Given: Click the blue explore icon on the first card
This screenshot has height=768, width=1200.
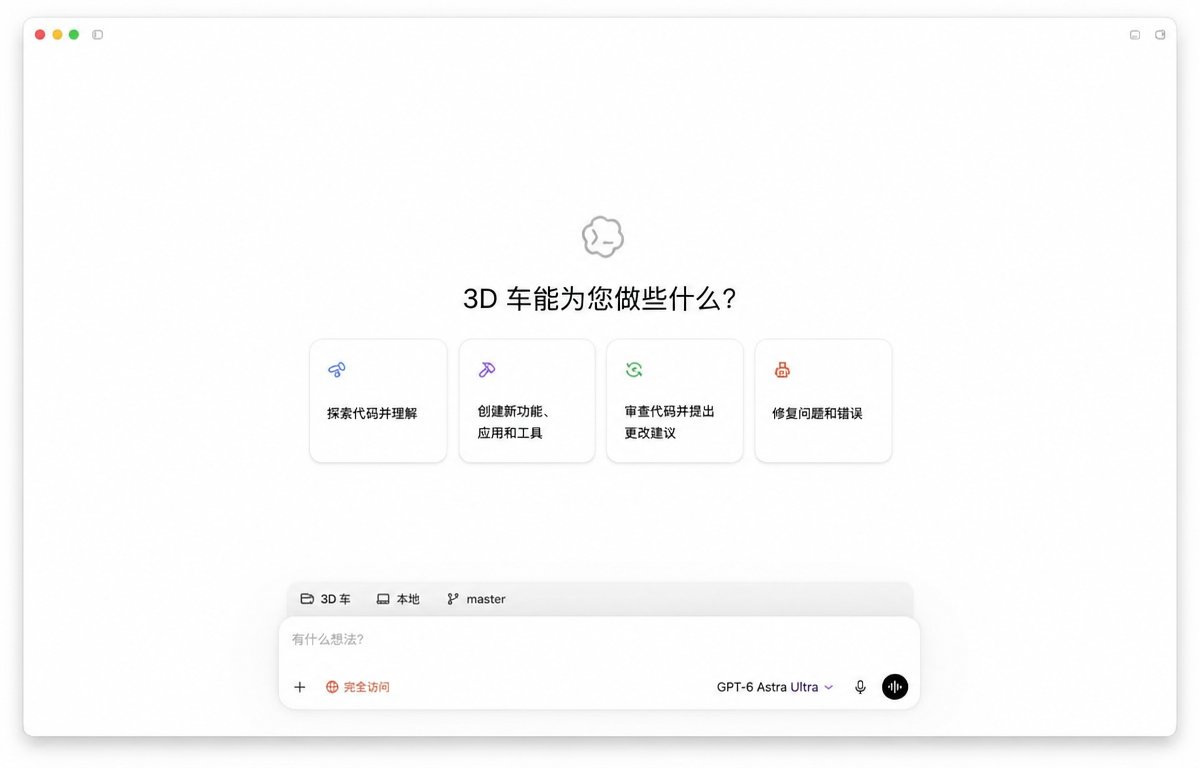Looking at the screenshot, I should (x=337, y=370).
